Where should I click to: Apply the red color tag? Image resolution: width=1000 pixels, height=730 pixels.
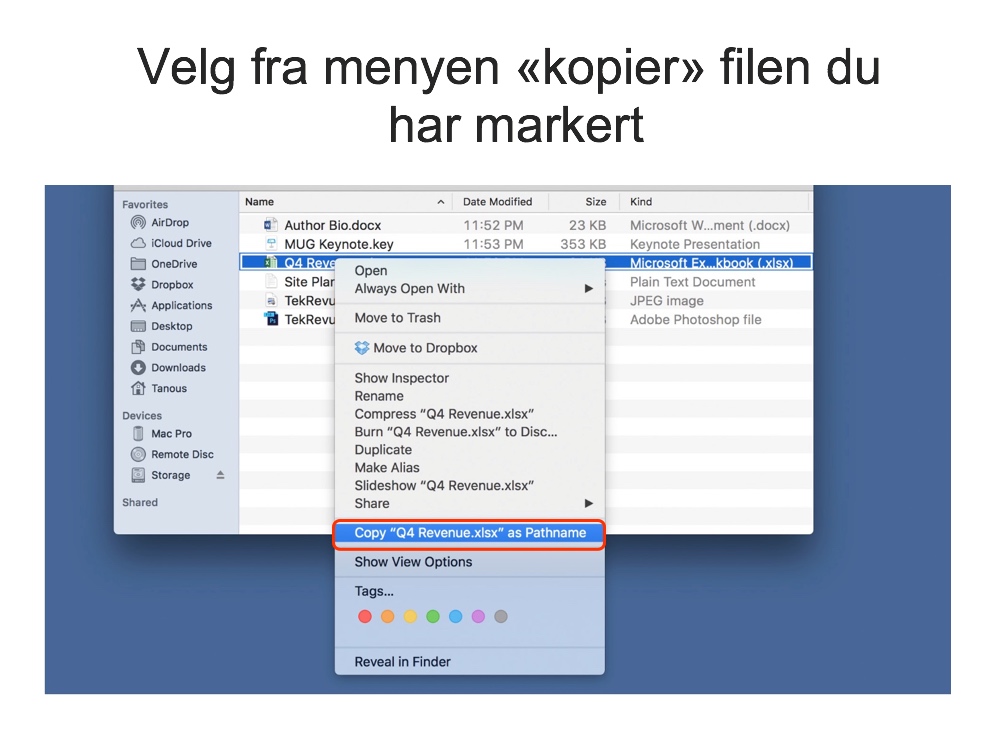click(365, 617)
